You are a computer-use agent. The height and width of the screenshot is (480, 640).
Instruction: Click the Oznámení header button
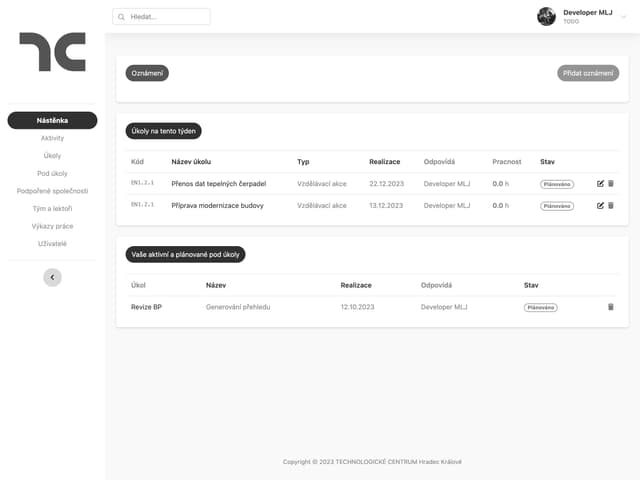[x=147, y=73]
